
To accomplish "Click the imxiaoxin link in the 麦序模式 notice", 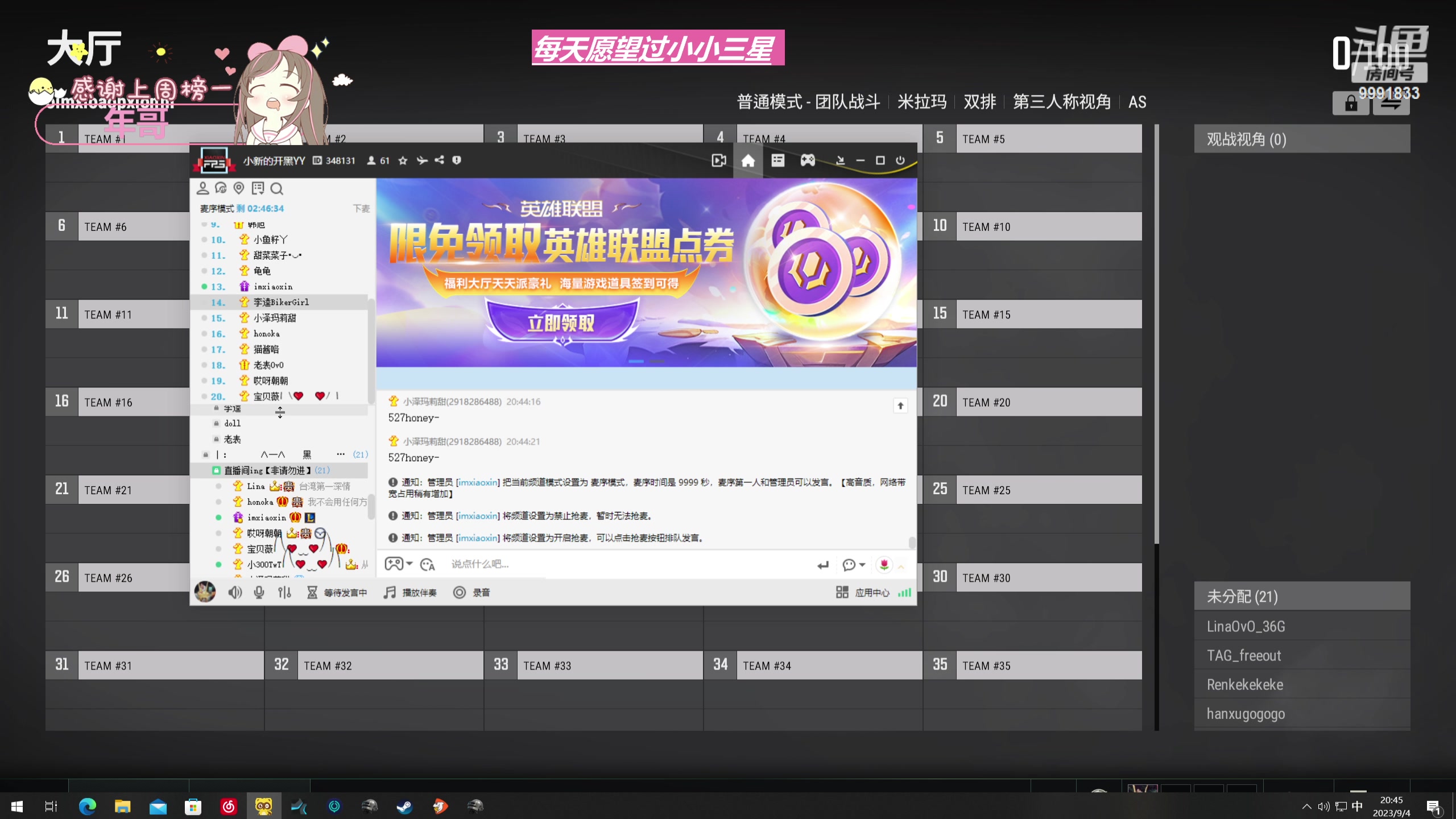I will point(477,482).
